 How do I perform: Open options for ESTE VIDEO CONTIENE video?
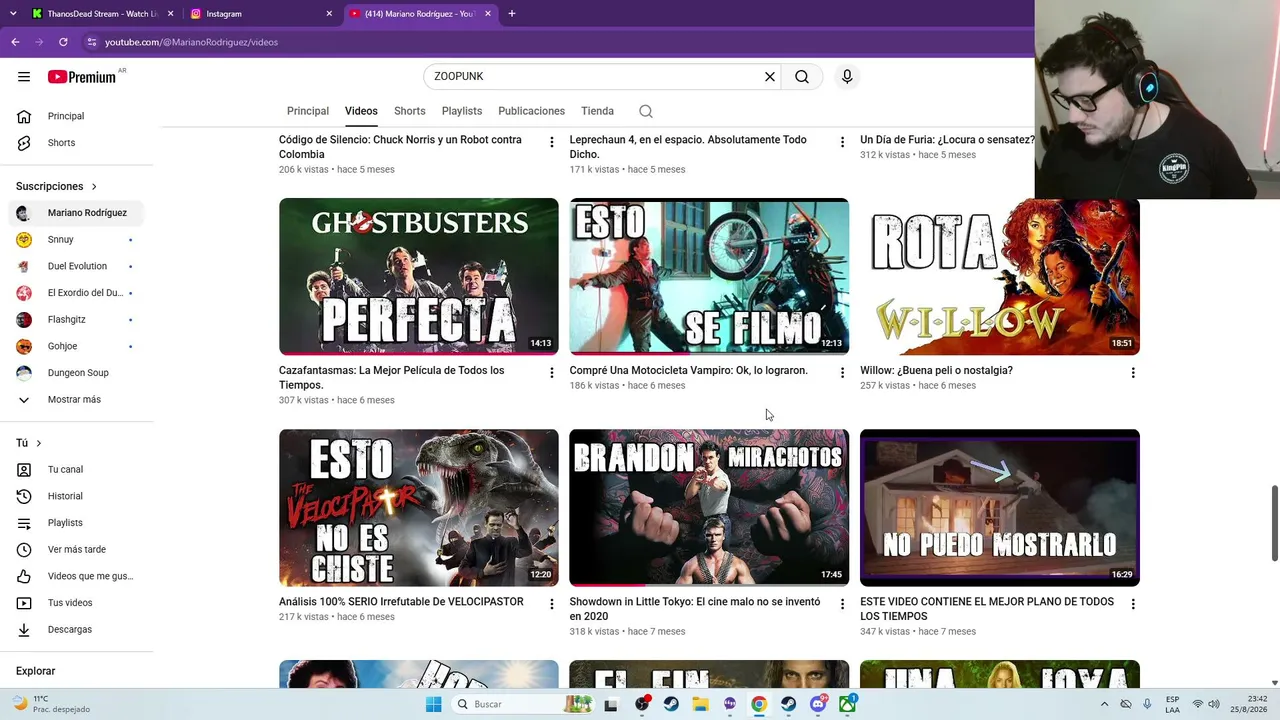click(1133, 604)
